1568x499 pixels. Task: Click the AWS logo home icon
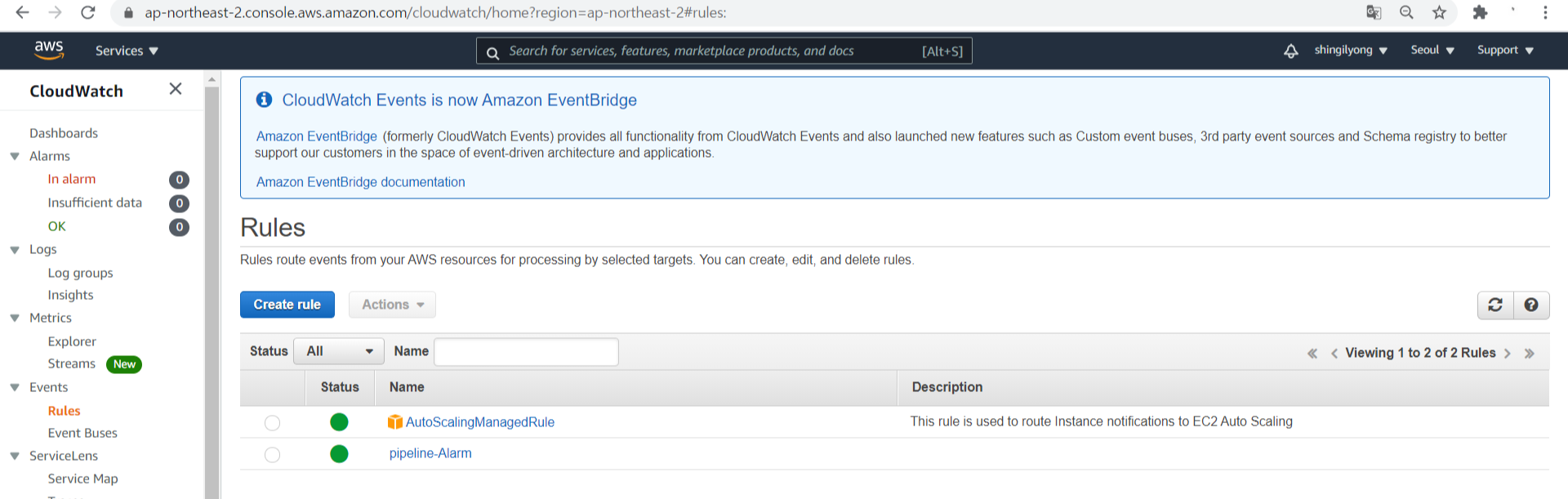pos(49,50)
